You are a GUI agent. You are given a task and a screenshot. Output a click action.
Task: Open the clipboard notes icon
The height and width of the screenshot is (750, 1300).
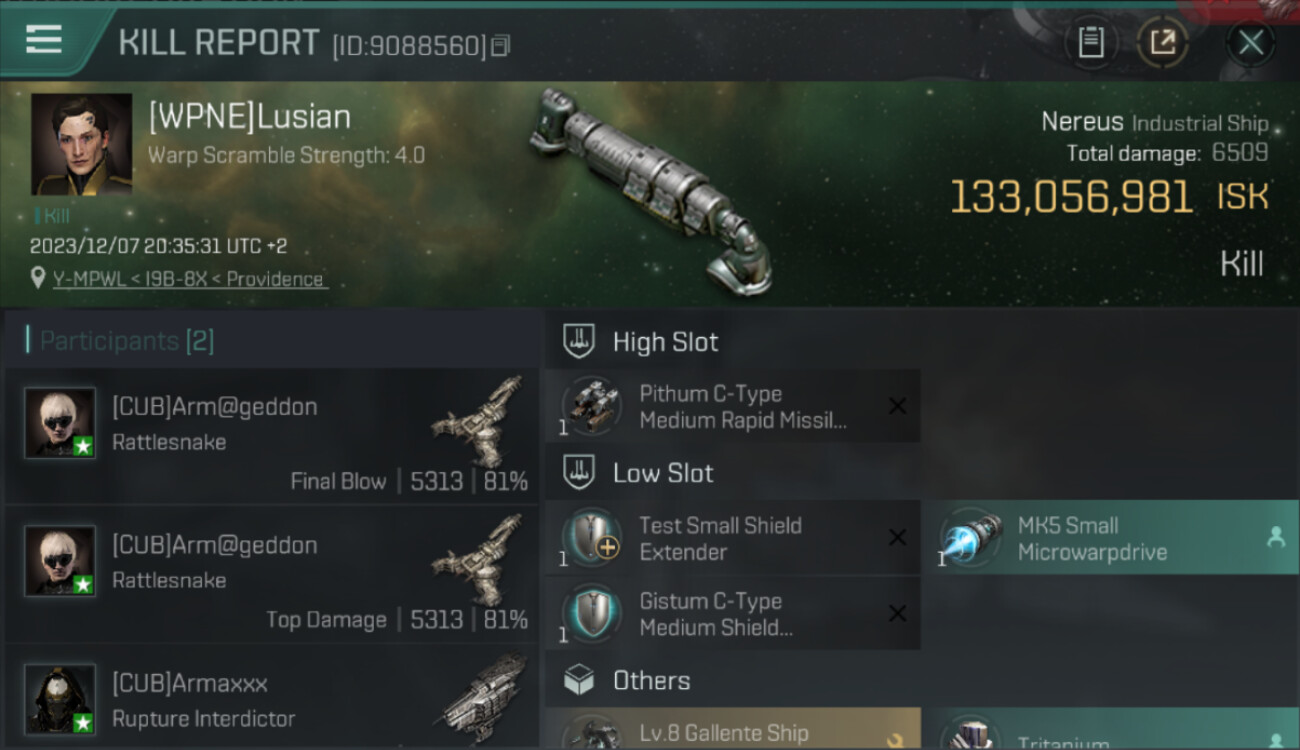(1090, 43)
